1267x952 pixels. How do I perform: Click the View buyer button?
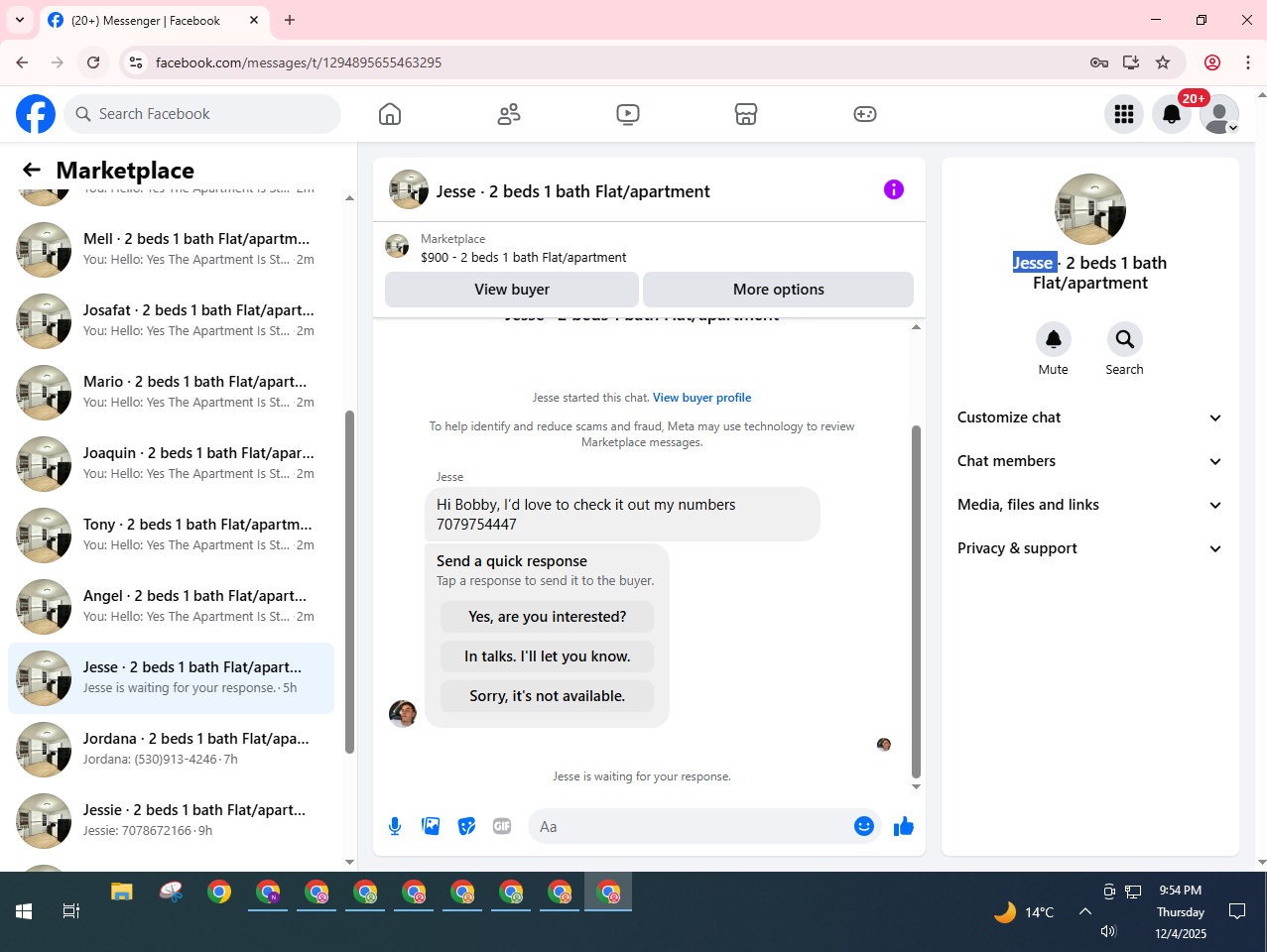click(x=512, y=290)
